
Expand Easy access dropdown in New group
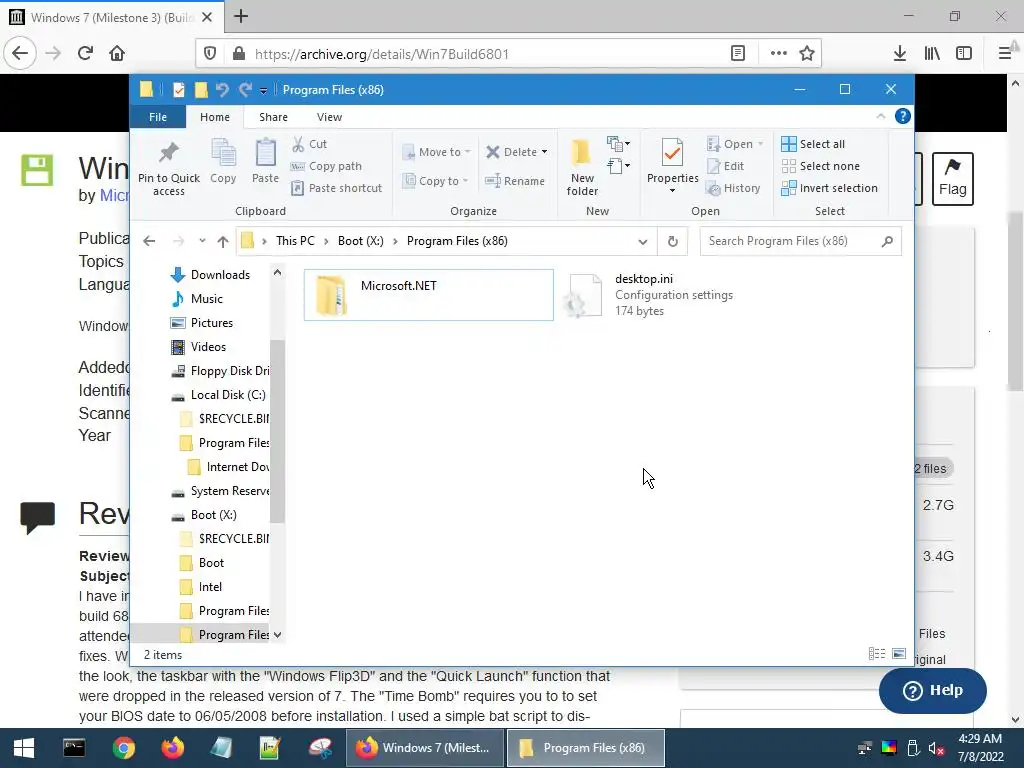618,166
